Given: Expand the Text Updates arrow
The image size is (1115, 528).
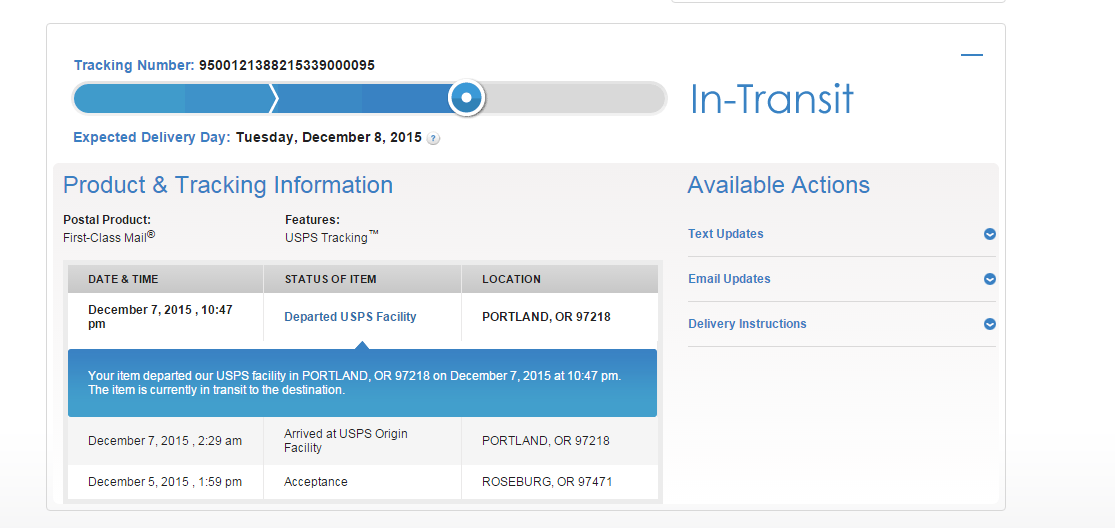Looking at the screenshot, I should pyautogui.click(x=989, y=234).
